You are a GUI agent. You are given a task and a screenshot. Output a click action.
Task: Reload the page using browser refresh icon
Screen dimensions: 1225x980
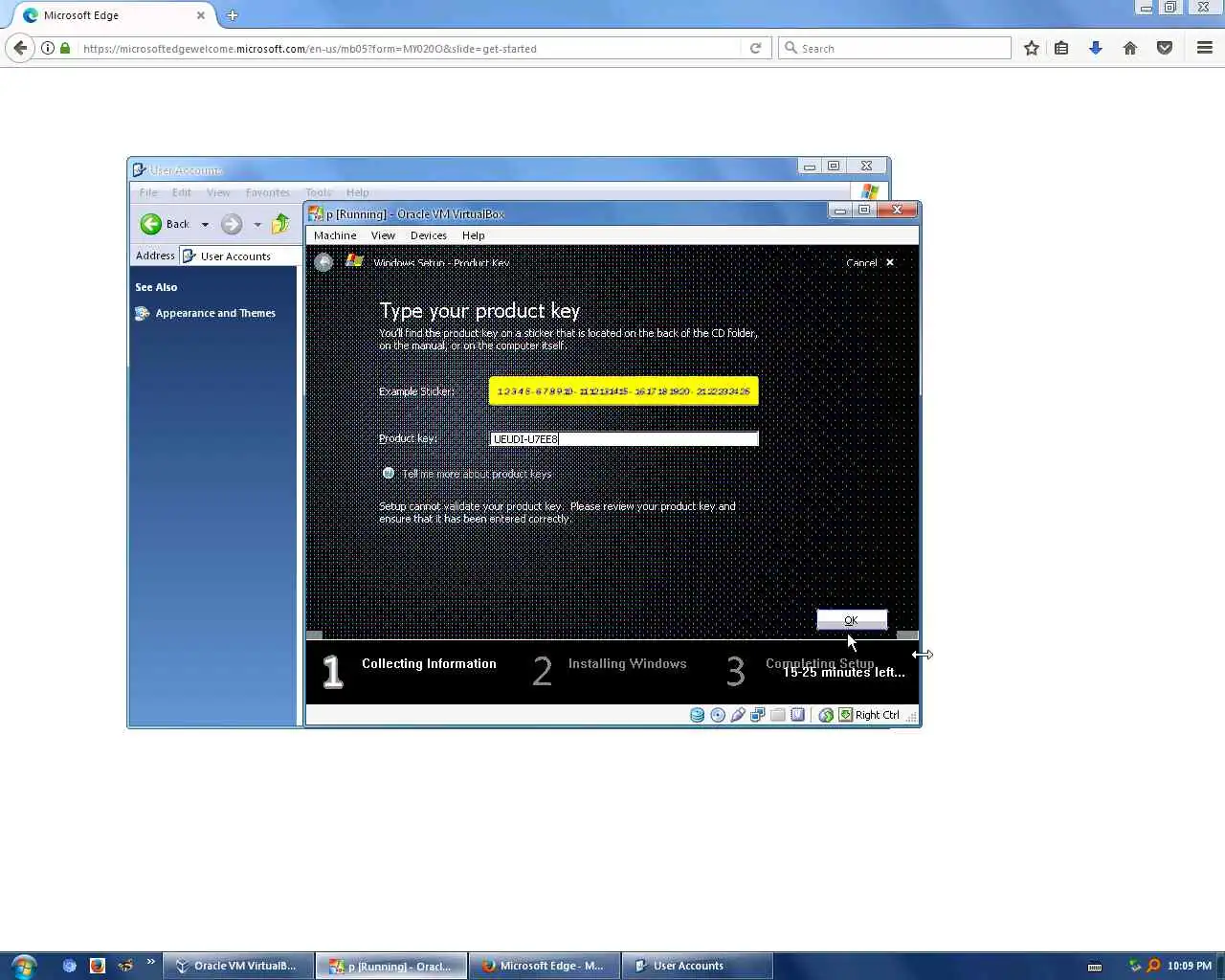(755, 48)
